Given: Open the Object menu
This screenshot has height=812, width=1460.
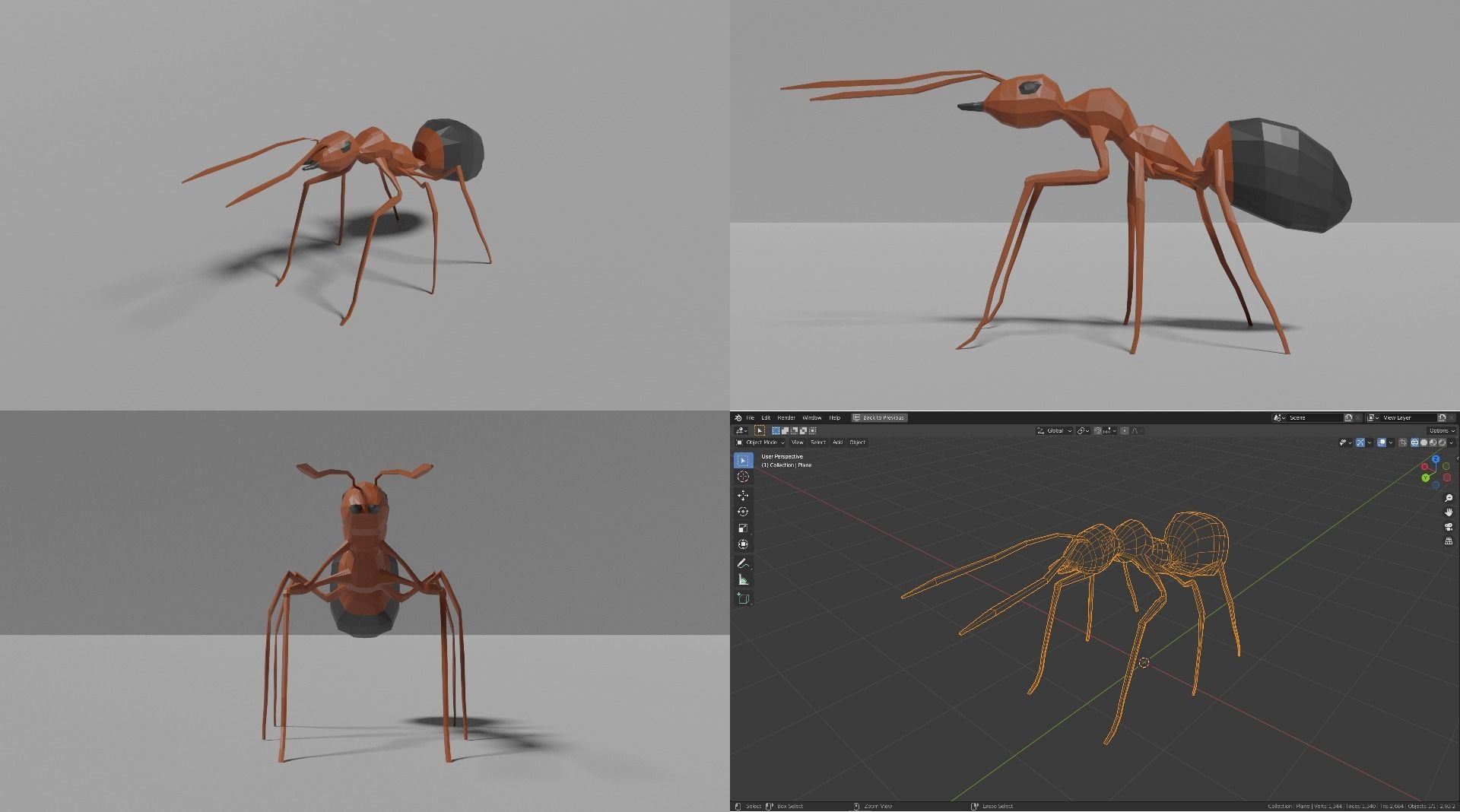Looking at the screenshot, I should [858, 442].
